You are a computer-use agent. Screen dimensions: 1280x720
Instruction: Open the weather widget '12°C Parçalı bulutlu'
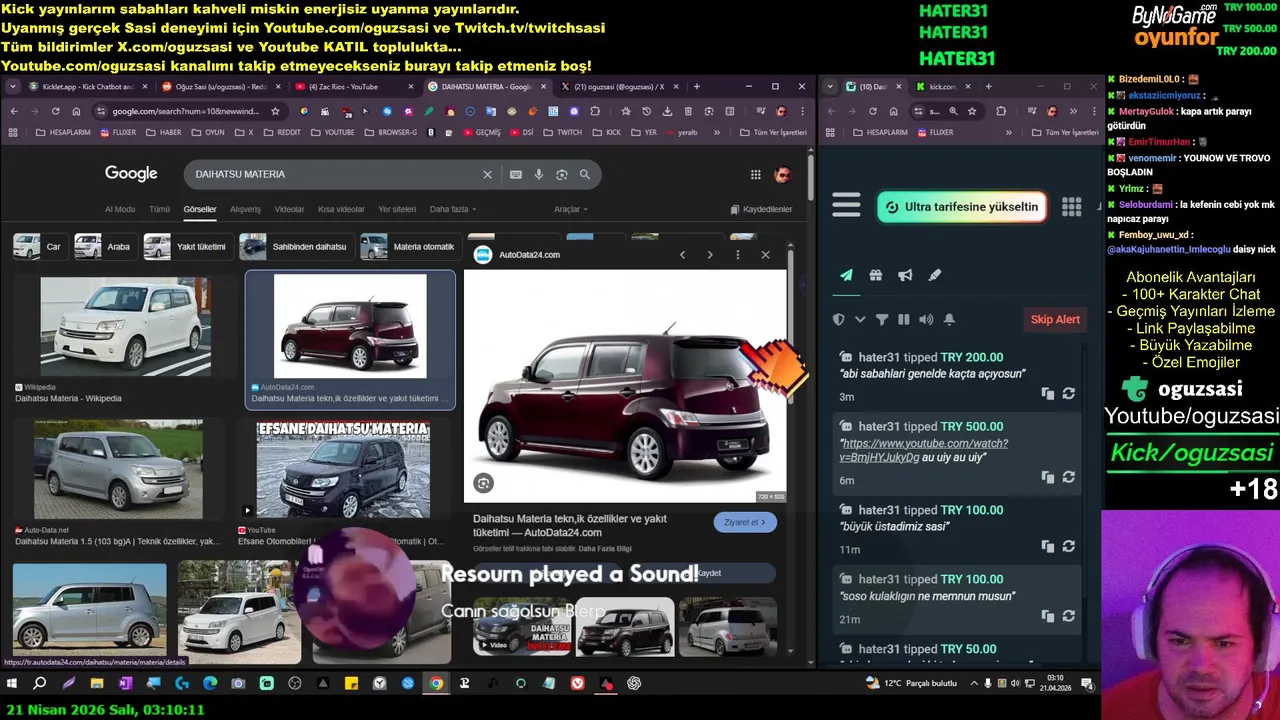[x=910, y=683]
